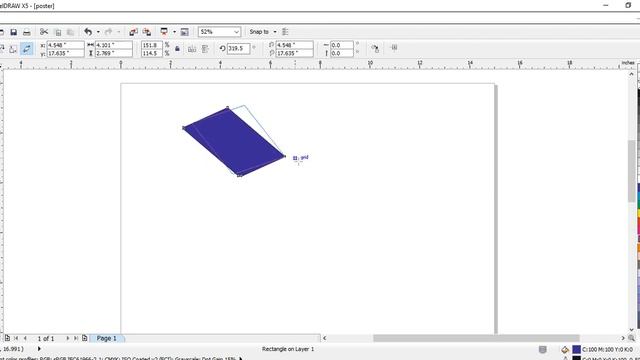Click the object width field showing 4.101
This screenshot has width=640, height=360.
tap(113, 45)
